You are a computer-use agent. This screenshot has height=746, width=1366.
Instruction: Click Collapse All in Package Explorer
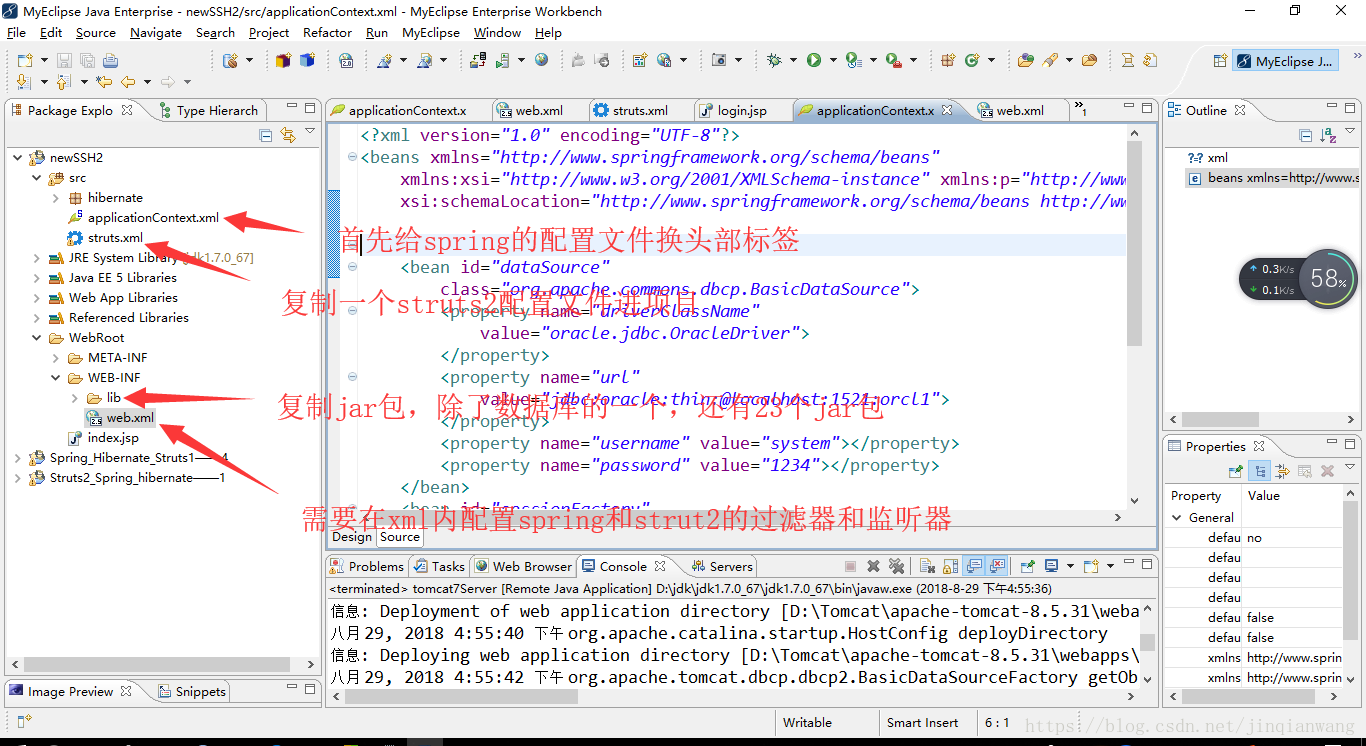coord(266,135)
